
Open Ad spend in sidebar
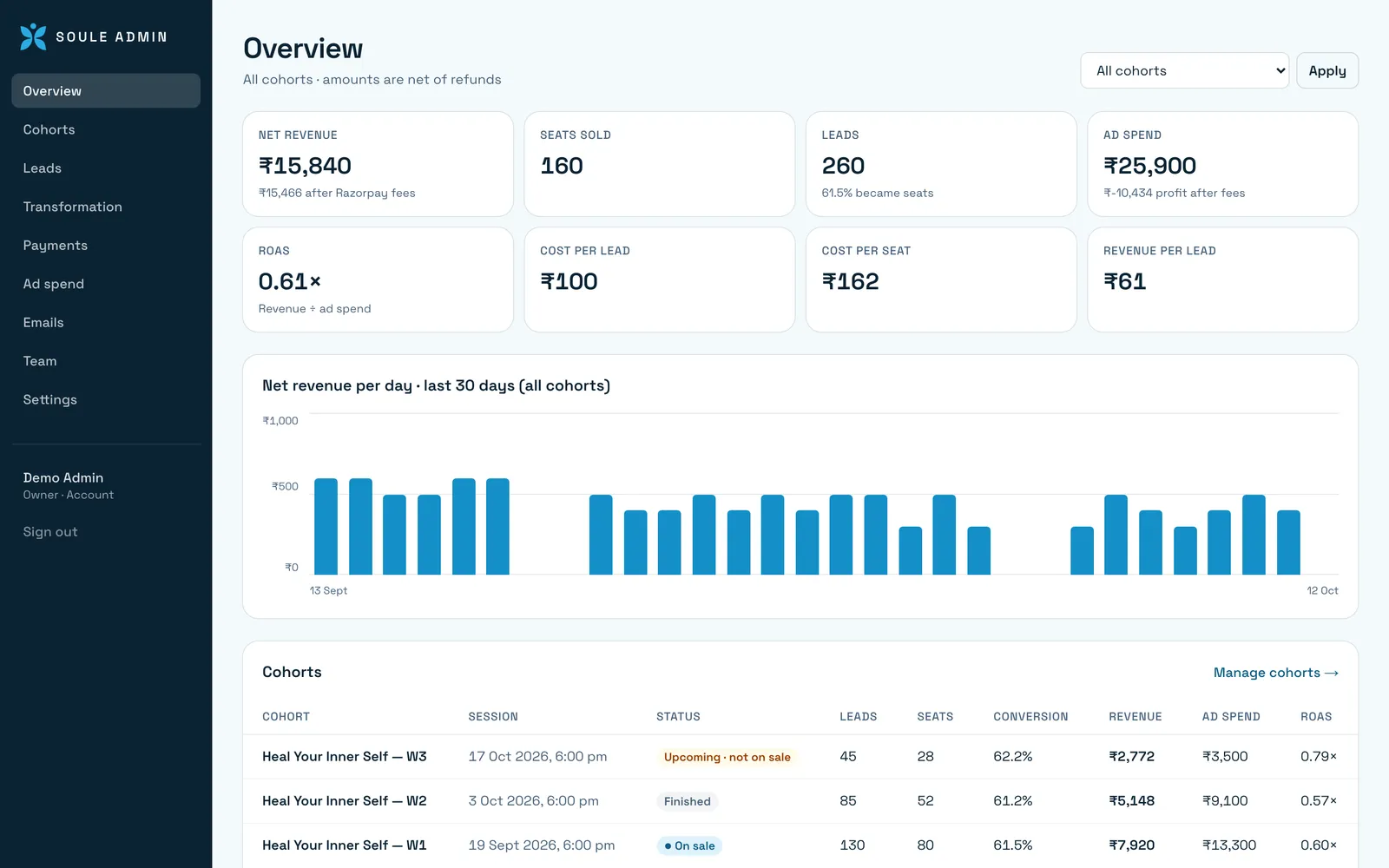[106, 284]
